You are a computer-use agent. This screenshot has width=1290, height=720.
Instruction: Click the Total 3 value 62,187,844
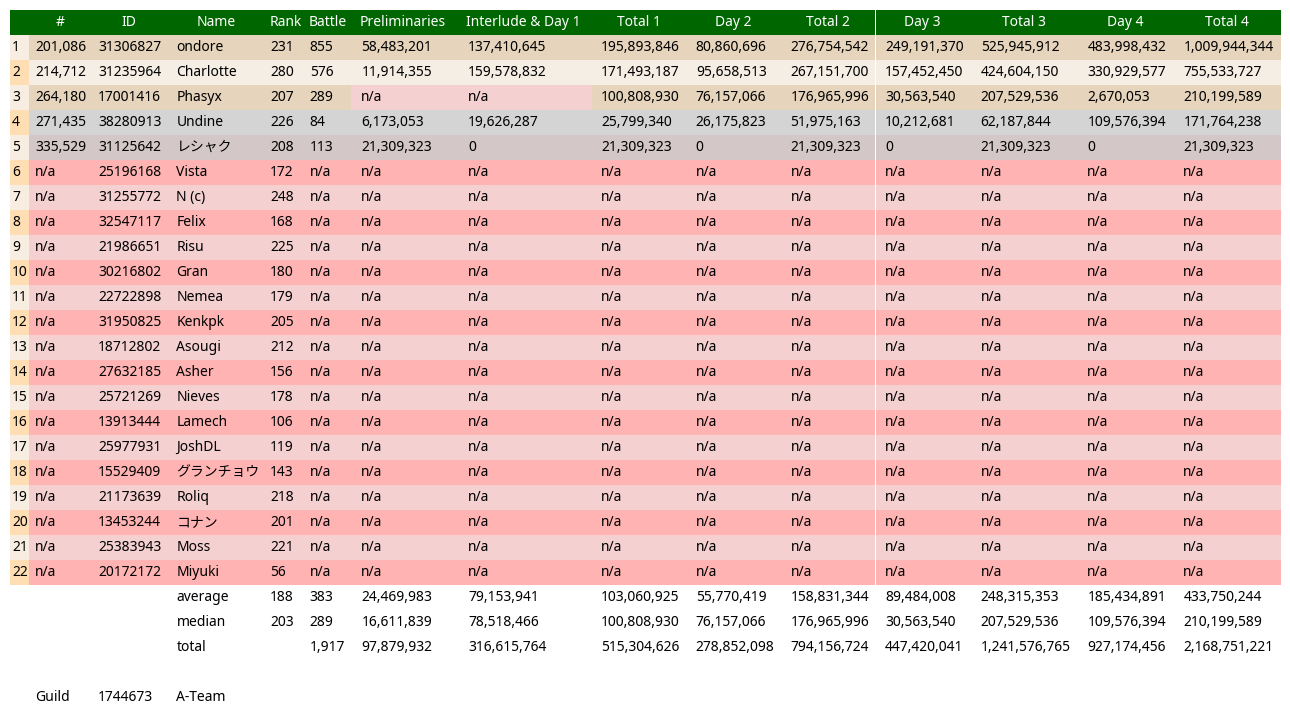[1016, 121]
